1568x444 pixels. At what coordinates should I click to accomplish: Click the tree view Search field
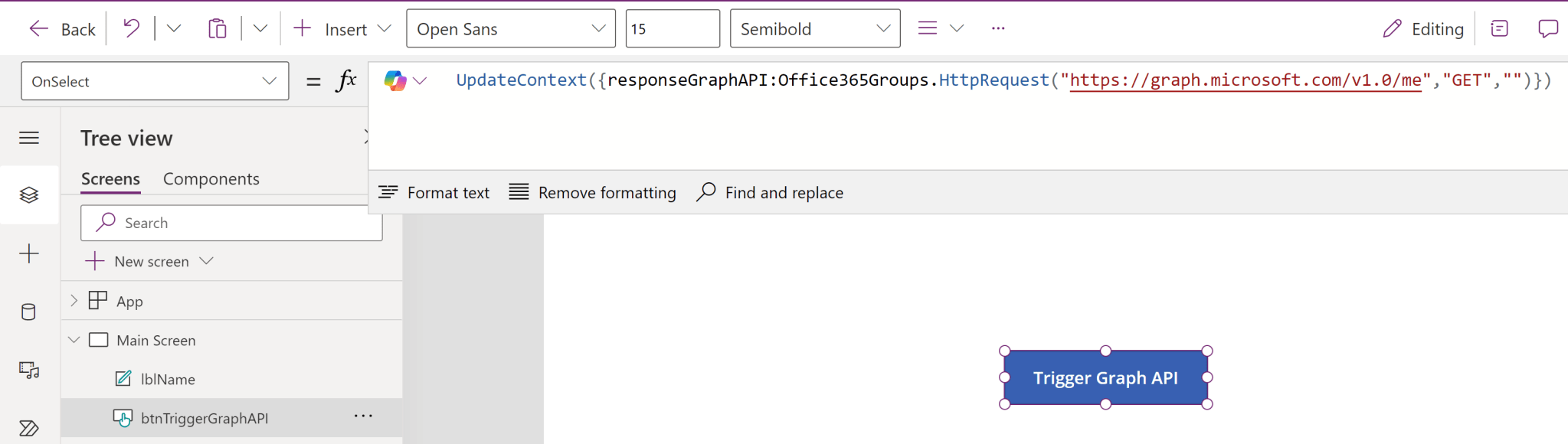click(237, 223)
